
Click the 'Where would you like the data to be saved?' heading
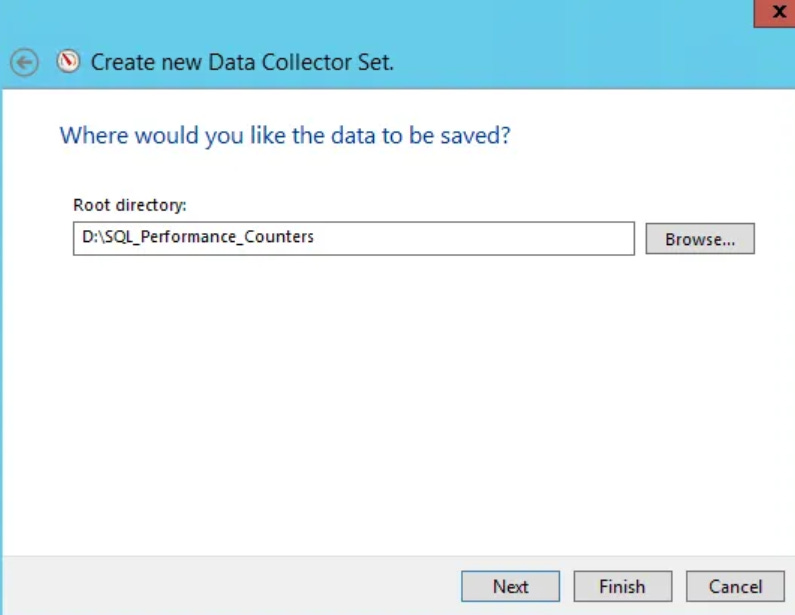tap(285, 135)
